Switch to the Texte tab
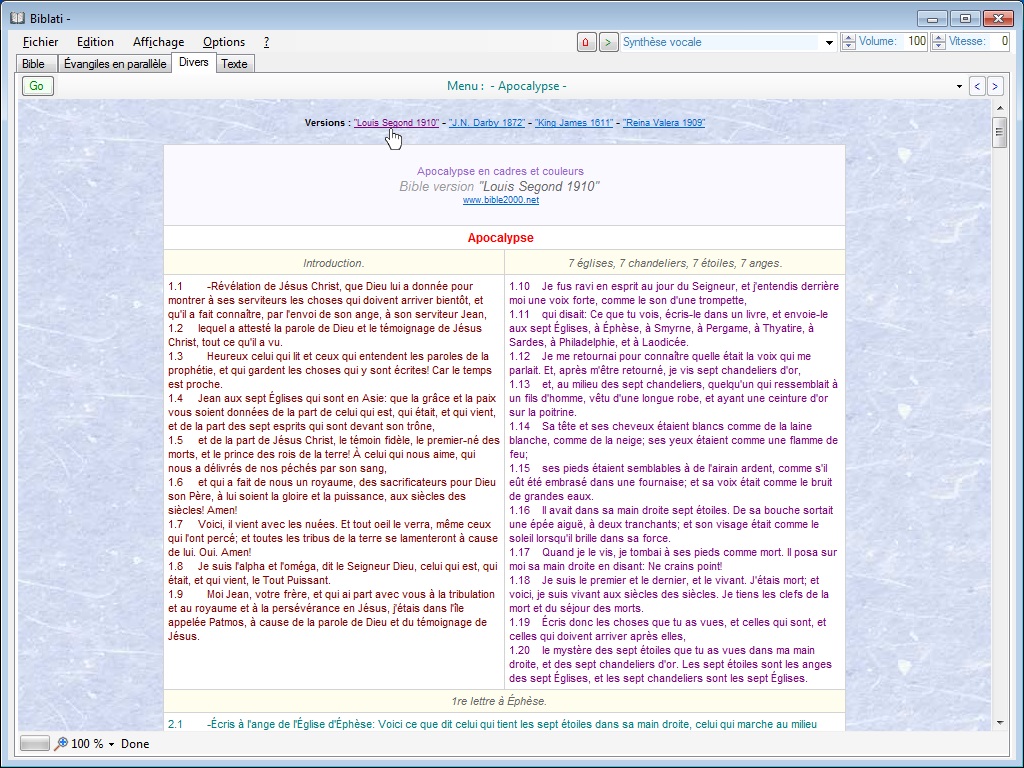The width and height of the screenshot is (1024, 768). [x=234, y=64]
